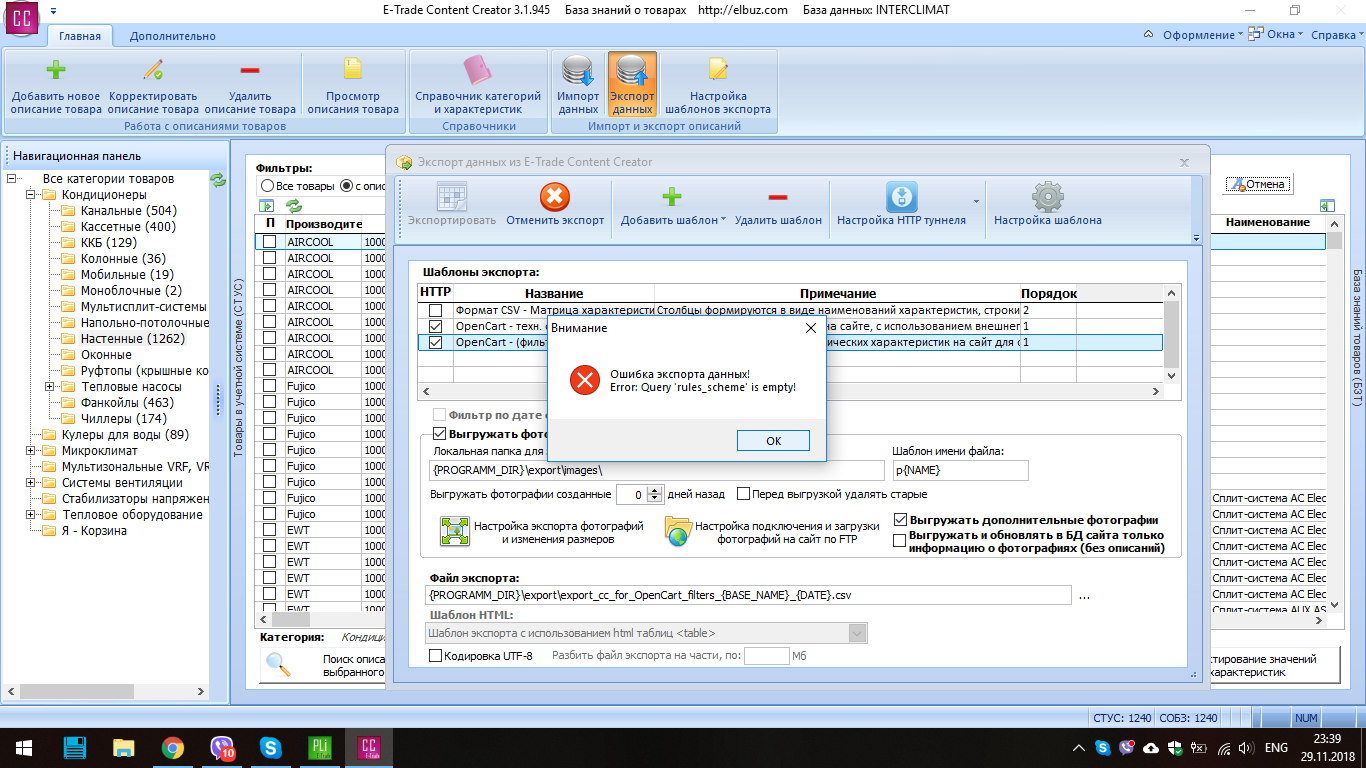
Task: Check first AIRCOOL row checkbox
Action: click(269, 242)
